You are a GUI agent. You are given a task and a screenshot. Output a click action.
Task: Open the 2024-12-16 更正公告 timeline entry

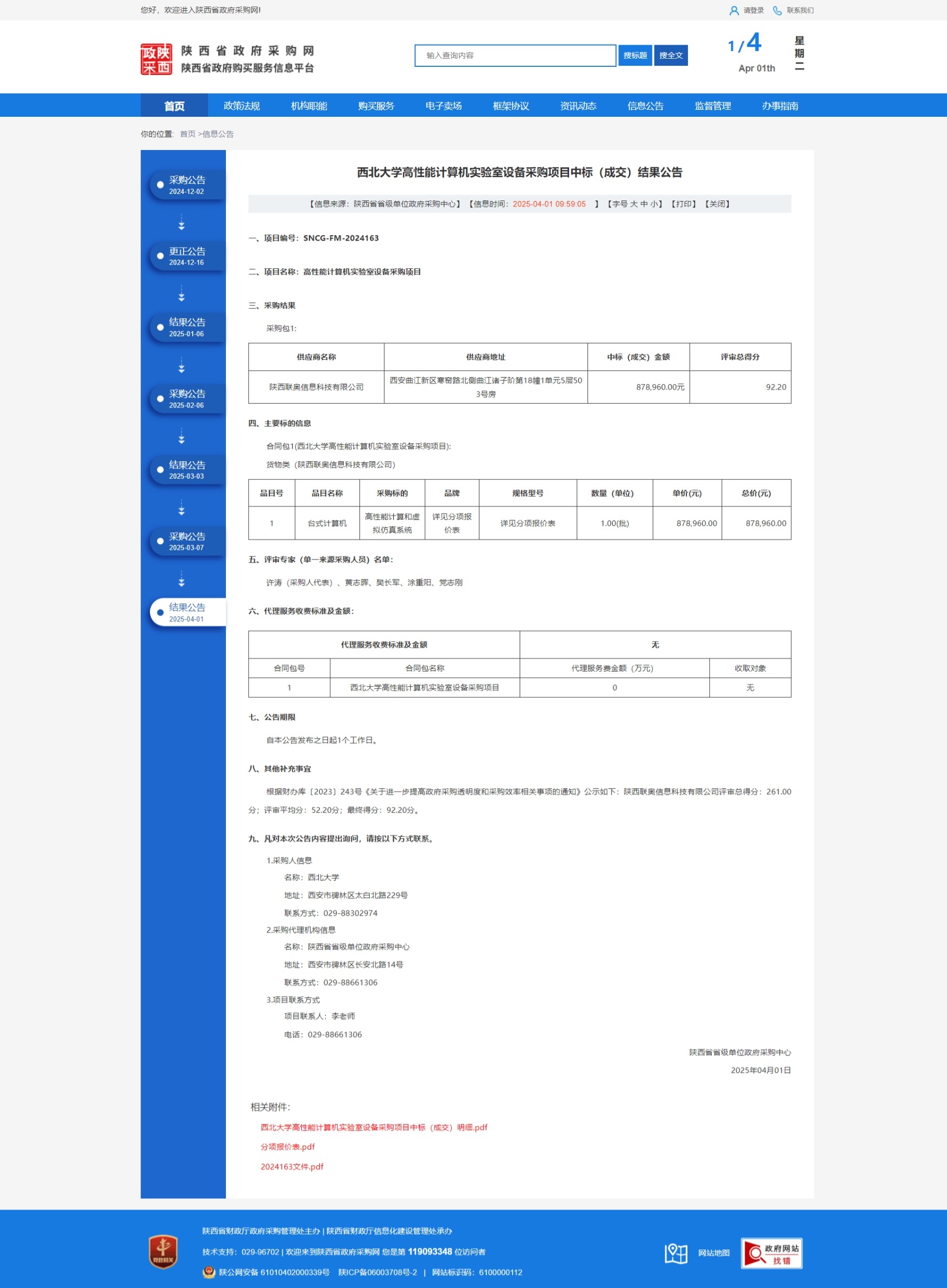click(x=187, y=256)
